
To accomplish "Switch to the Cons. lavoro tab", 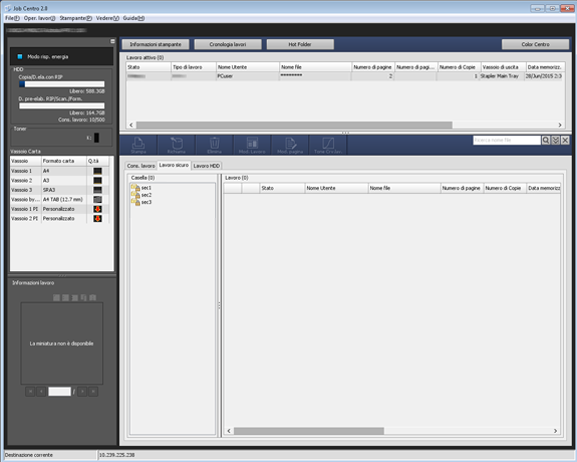I will coord(141,166).
